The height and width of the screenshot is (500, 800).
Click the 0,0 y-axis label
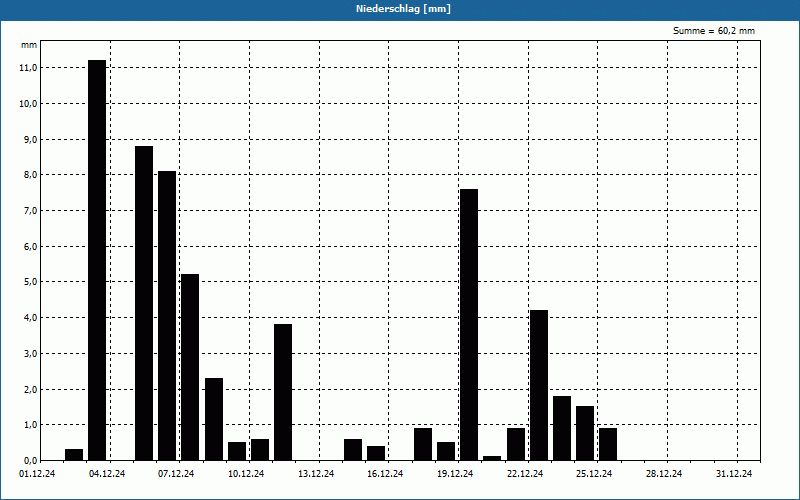[30, 461]
